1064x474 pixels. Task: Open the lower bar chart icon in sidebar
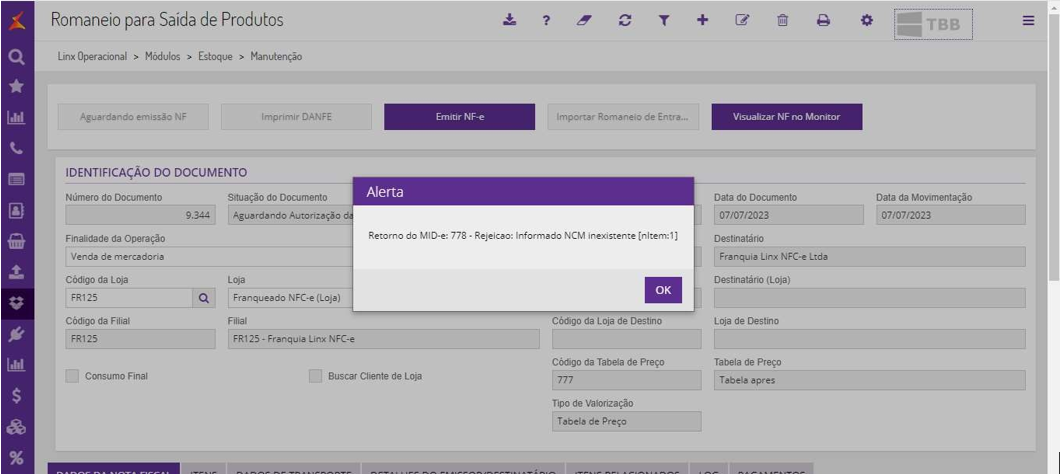point(16,365)
